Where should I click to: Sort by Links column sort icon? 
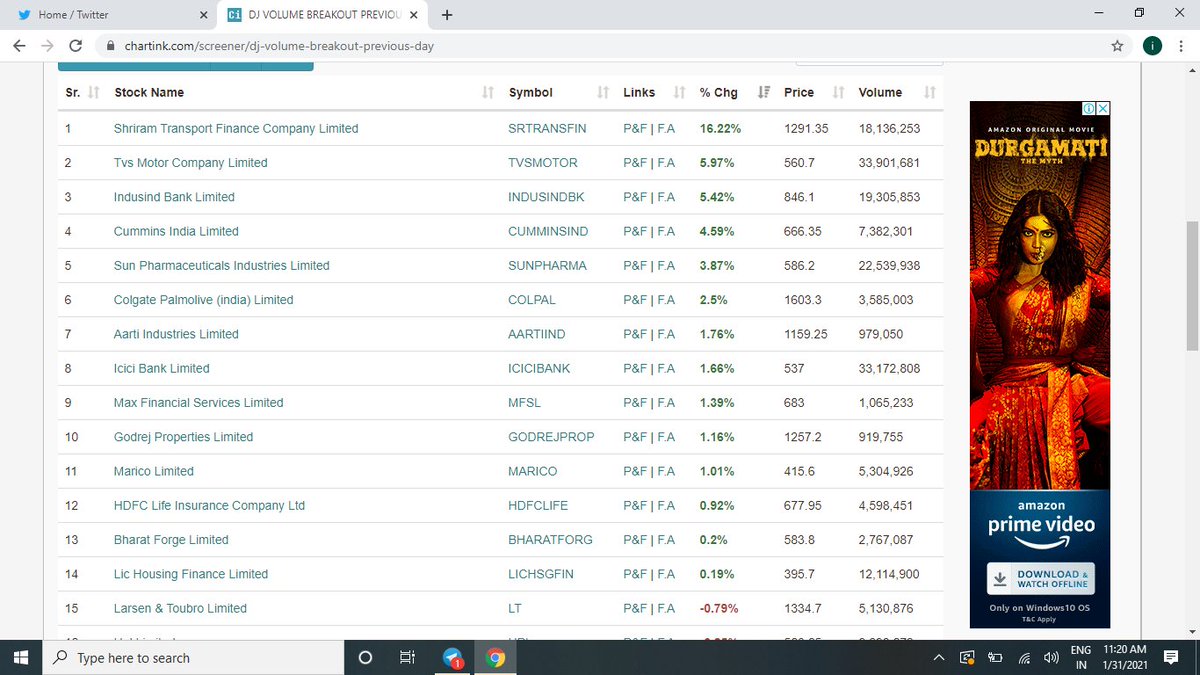[x=680, y=92]
